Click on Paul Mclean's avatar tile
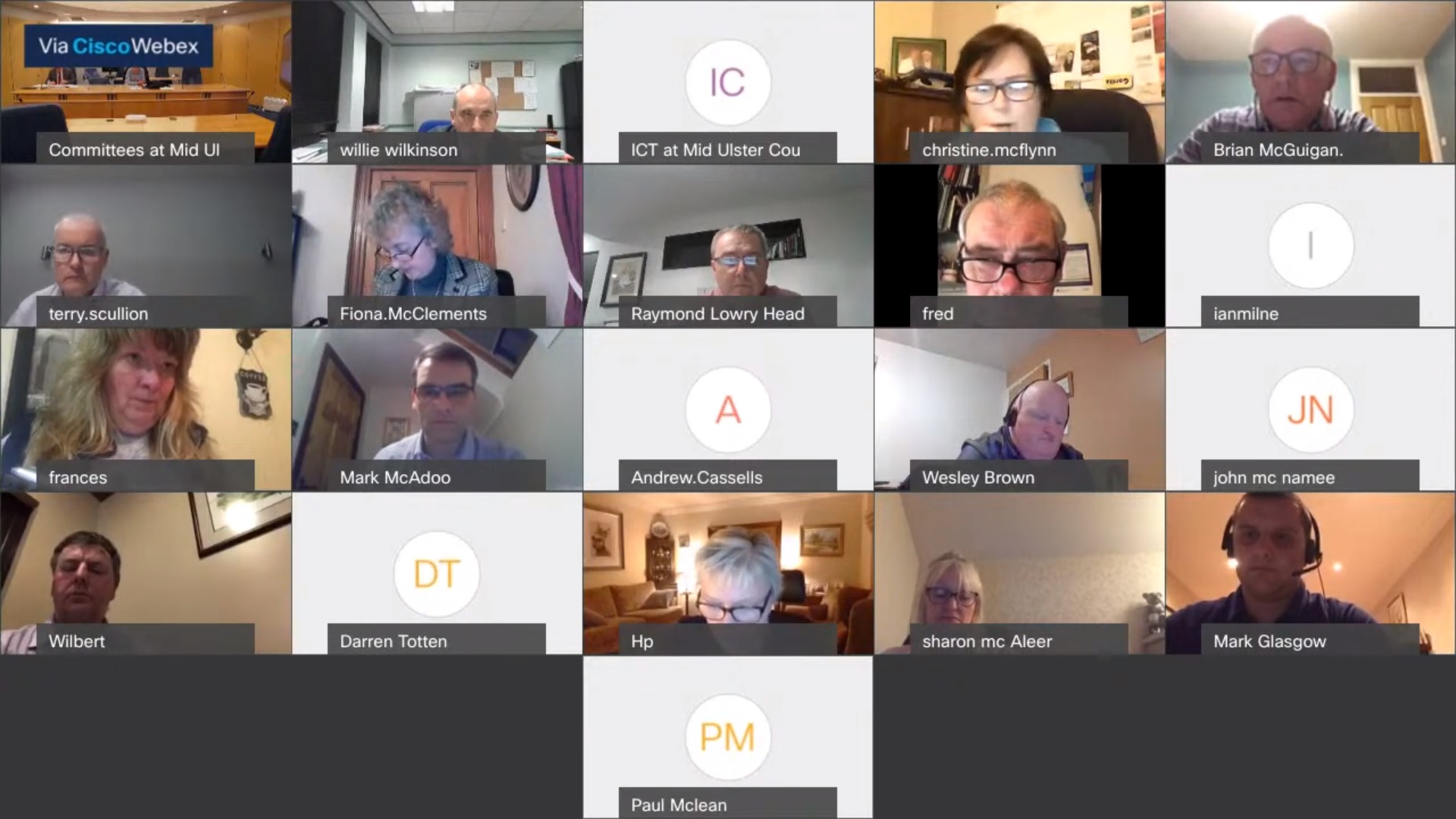This screenshot has width=1456, height=819. [x=727, y=737]
